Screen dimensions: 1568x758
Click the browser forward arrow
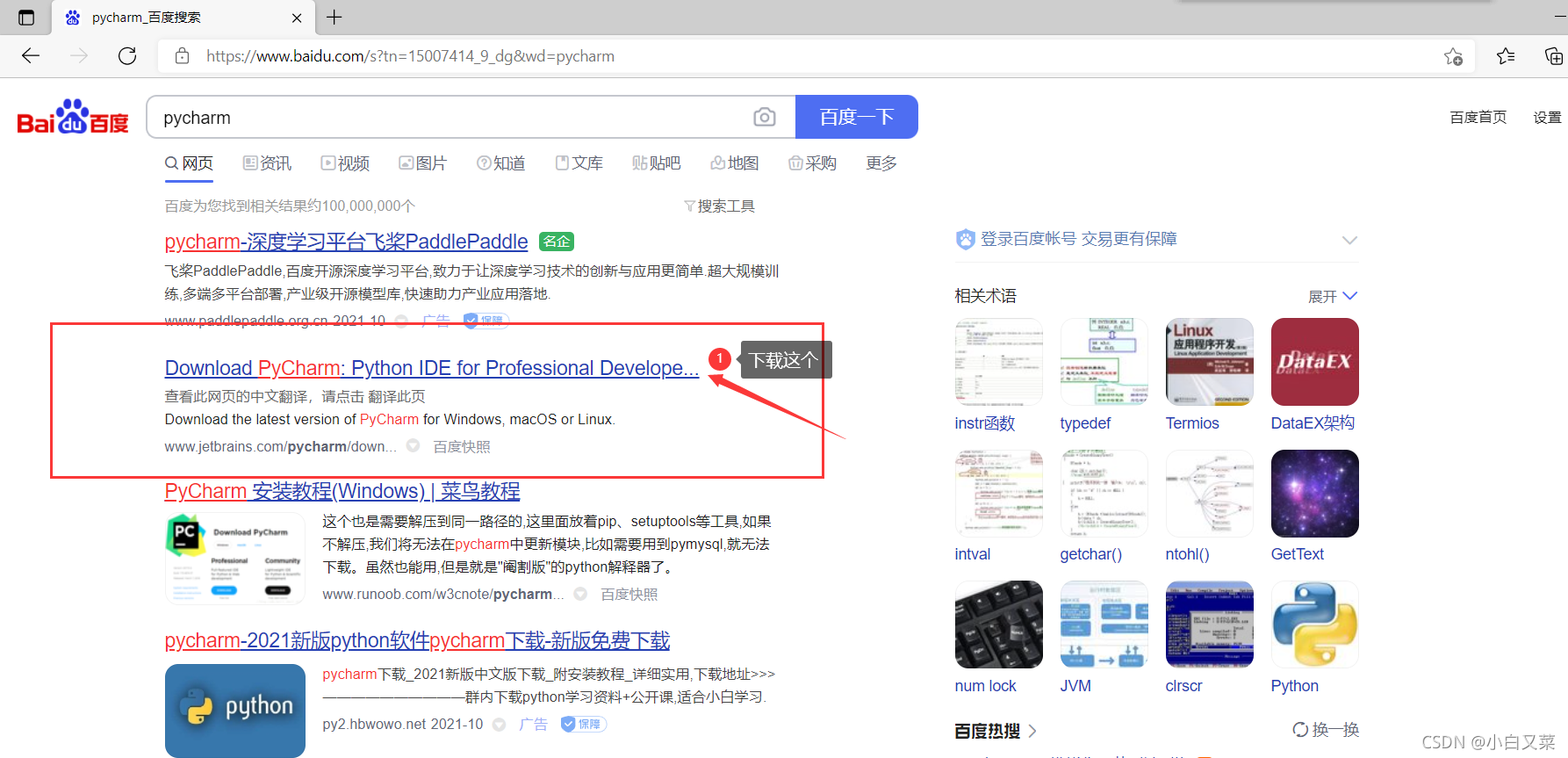pyautogui.click(x=79, y=56)
